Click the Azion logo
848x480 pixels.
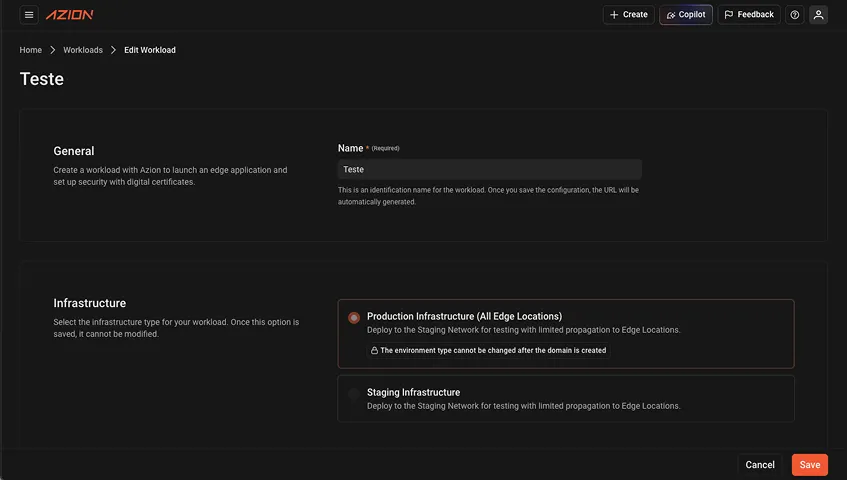pyautogui.click(x=70, y=15)
